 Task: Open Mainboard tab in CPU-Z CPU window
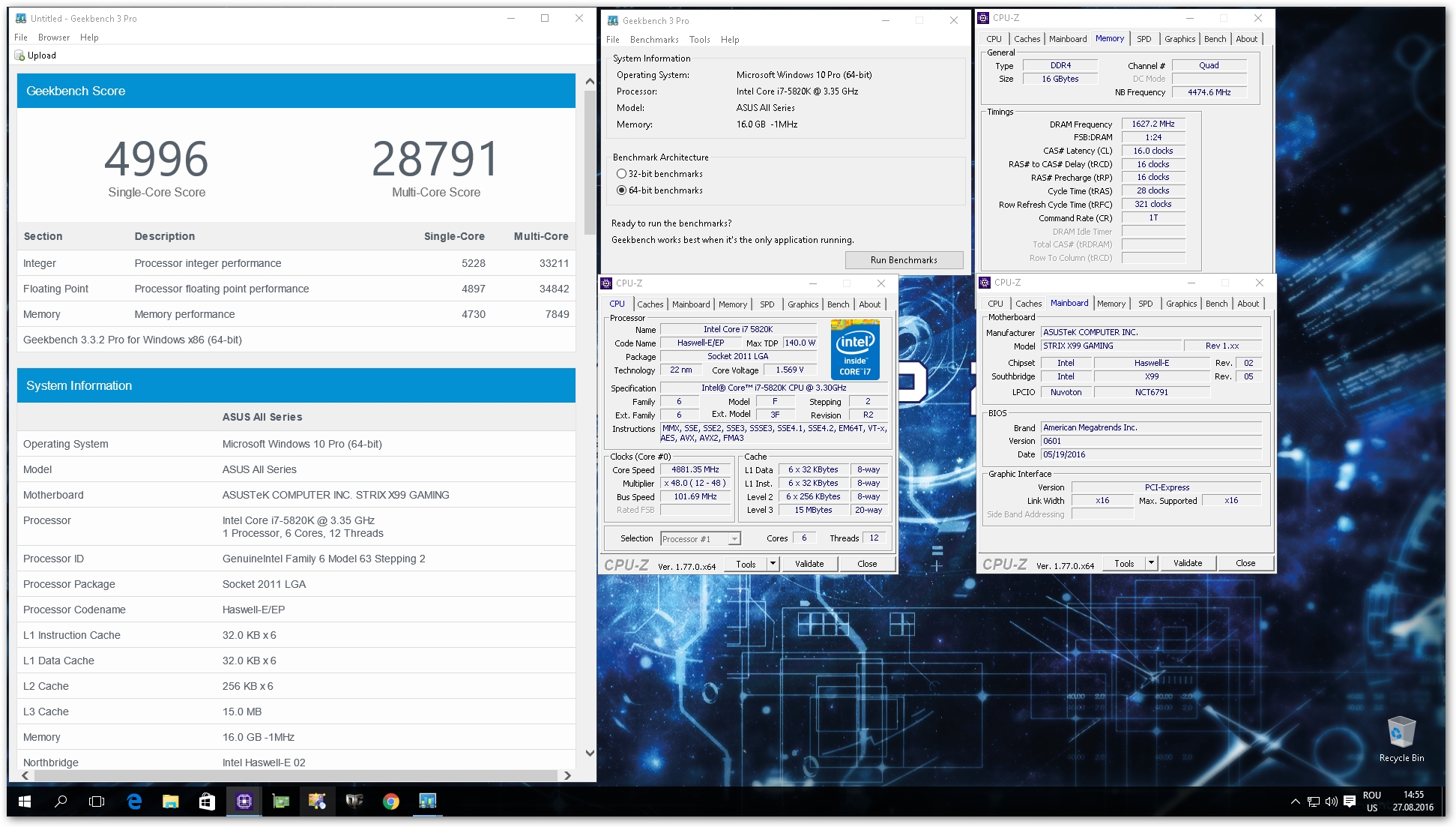click(691, 304)
